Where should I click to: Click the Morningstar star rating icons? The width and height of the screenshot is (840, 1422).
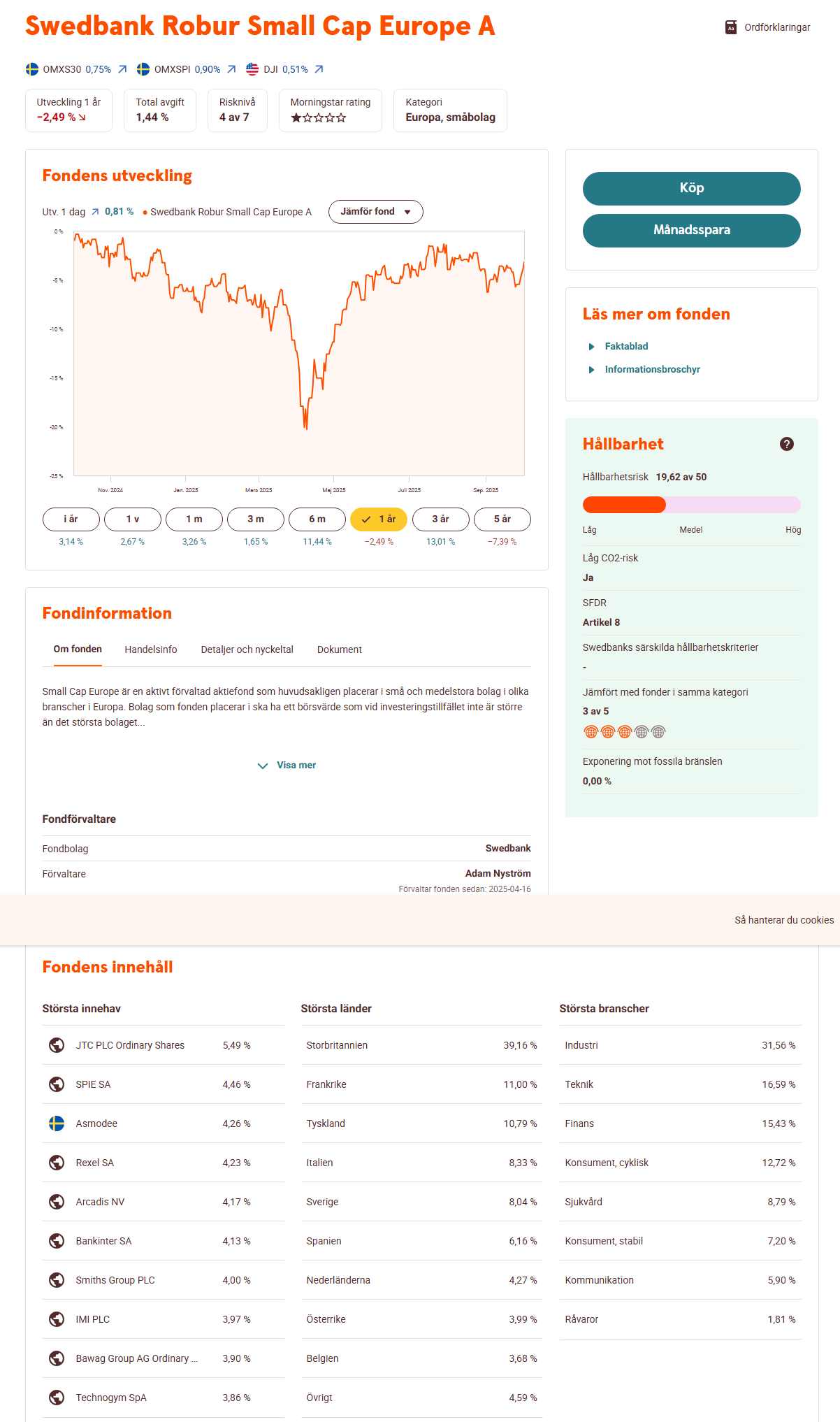319,118
